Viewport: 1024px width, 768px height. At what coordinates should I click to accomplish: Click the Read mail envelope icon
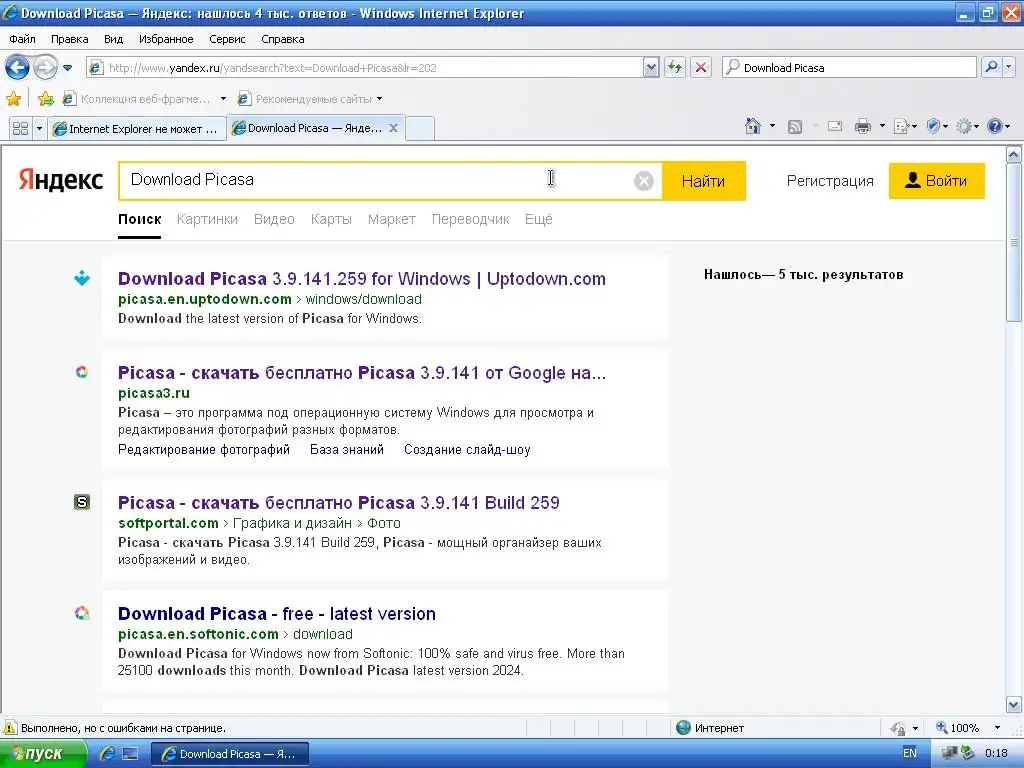[835, 126]
